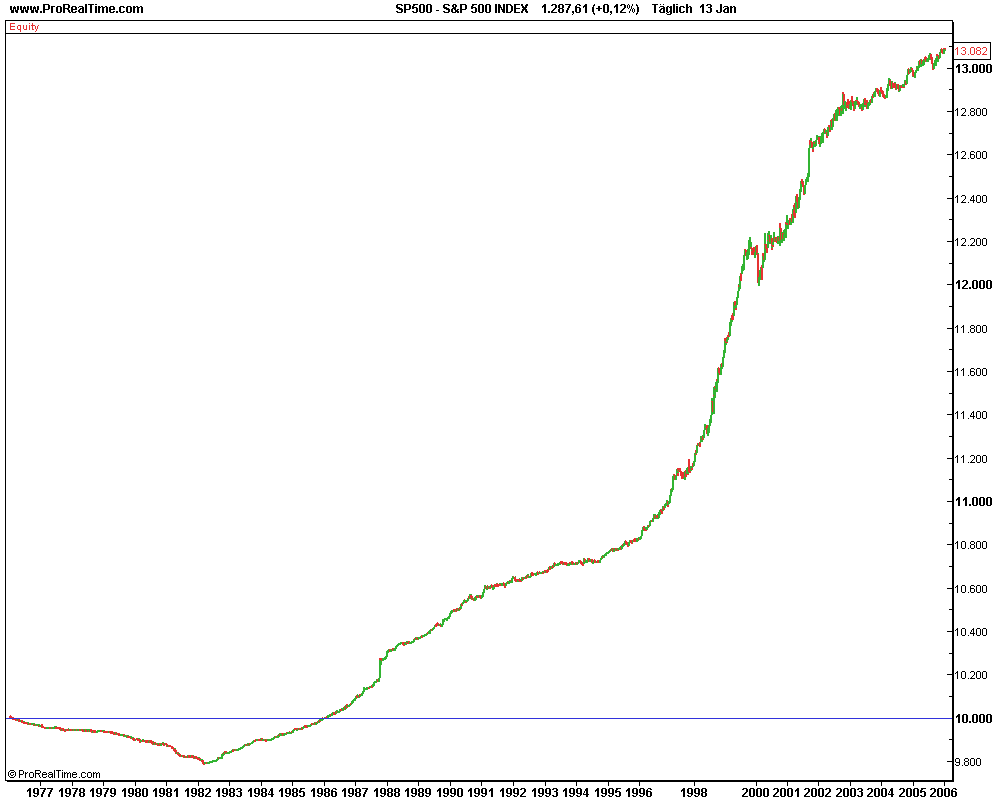Click the 10.400 axis label
Viewport: 1000px width, 800px height.
point(970,632)
